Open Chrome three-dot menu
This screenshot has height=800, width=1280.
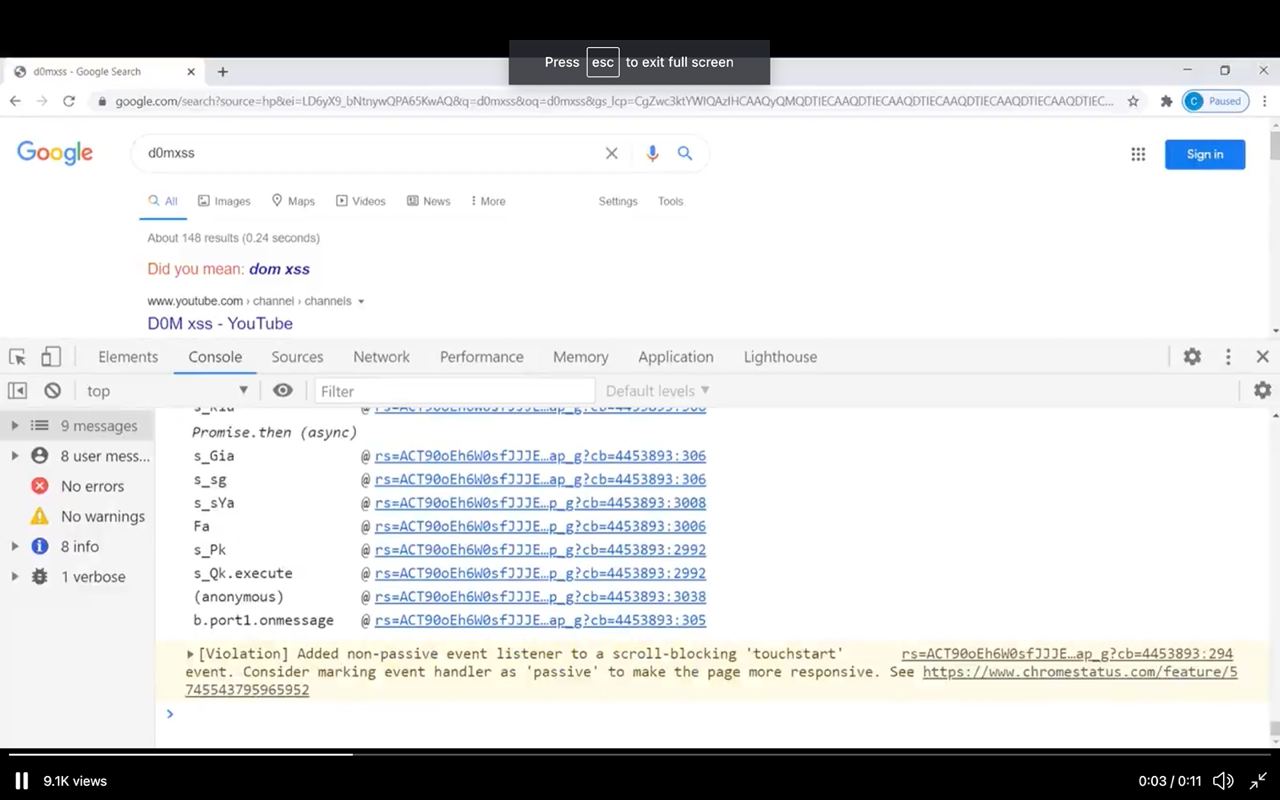[x=1265, y=101]
